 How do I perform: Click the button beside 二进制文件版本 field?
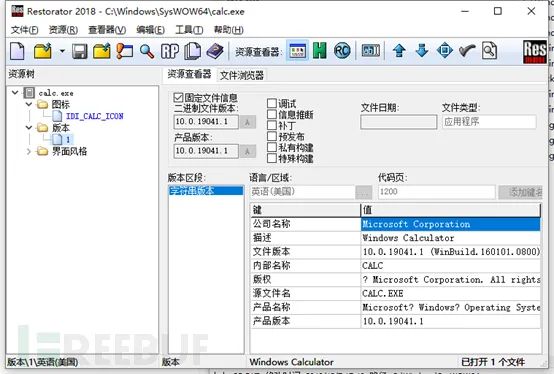pos(247,122)
